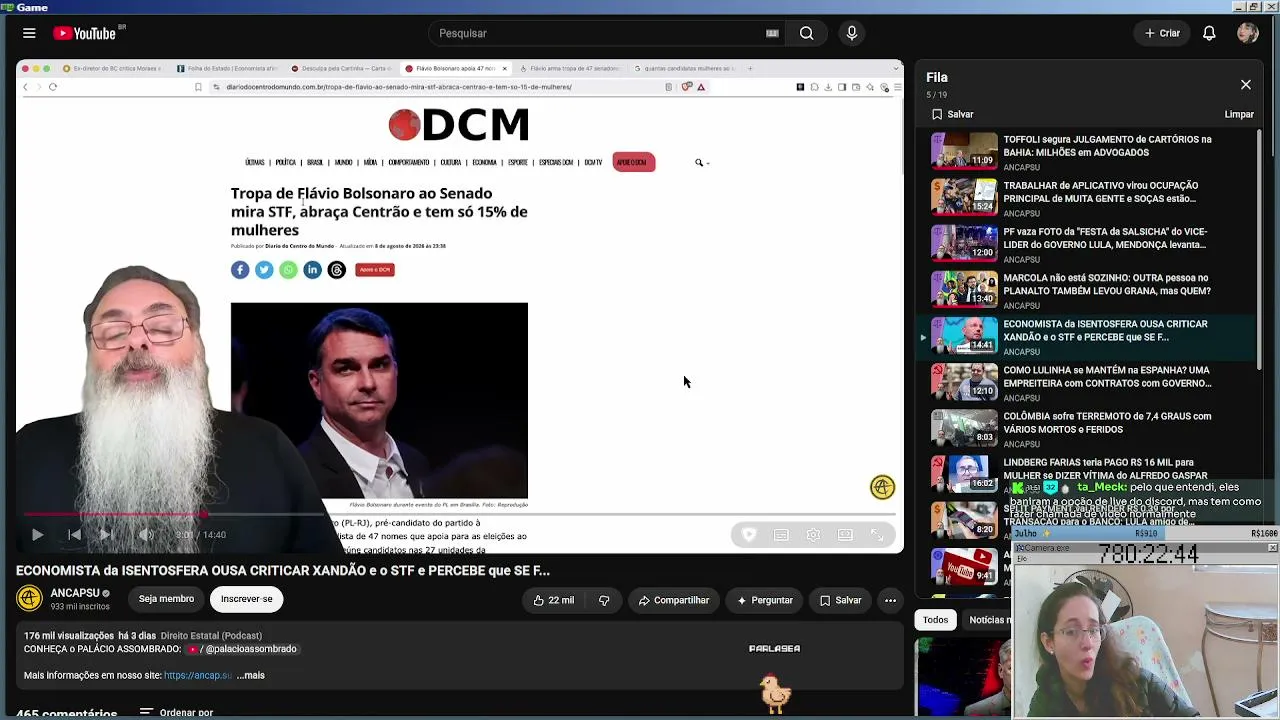The height and width of the screenshot is (720, 1280).
Task: Open POLÍTICA in the DCM nav menu
Action: pos(286,162)
